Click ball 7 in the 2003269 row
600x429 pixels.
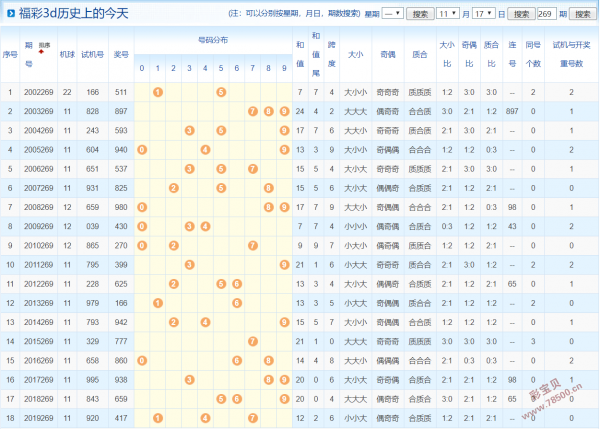coord(253,111)
